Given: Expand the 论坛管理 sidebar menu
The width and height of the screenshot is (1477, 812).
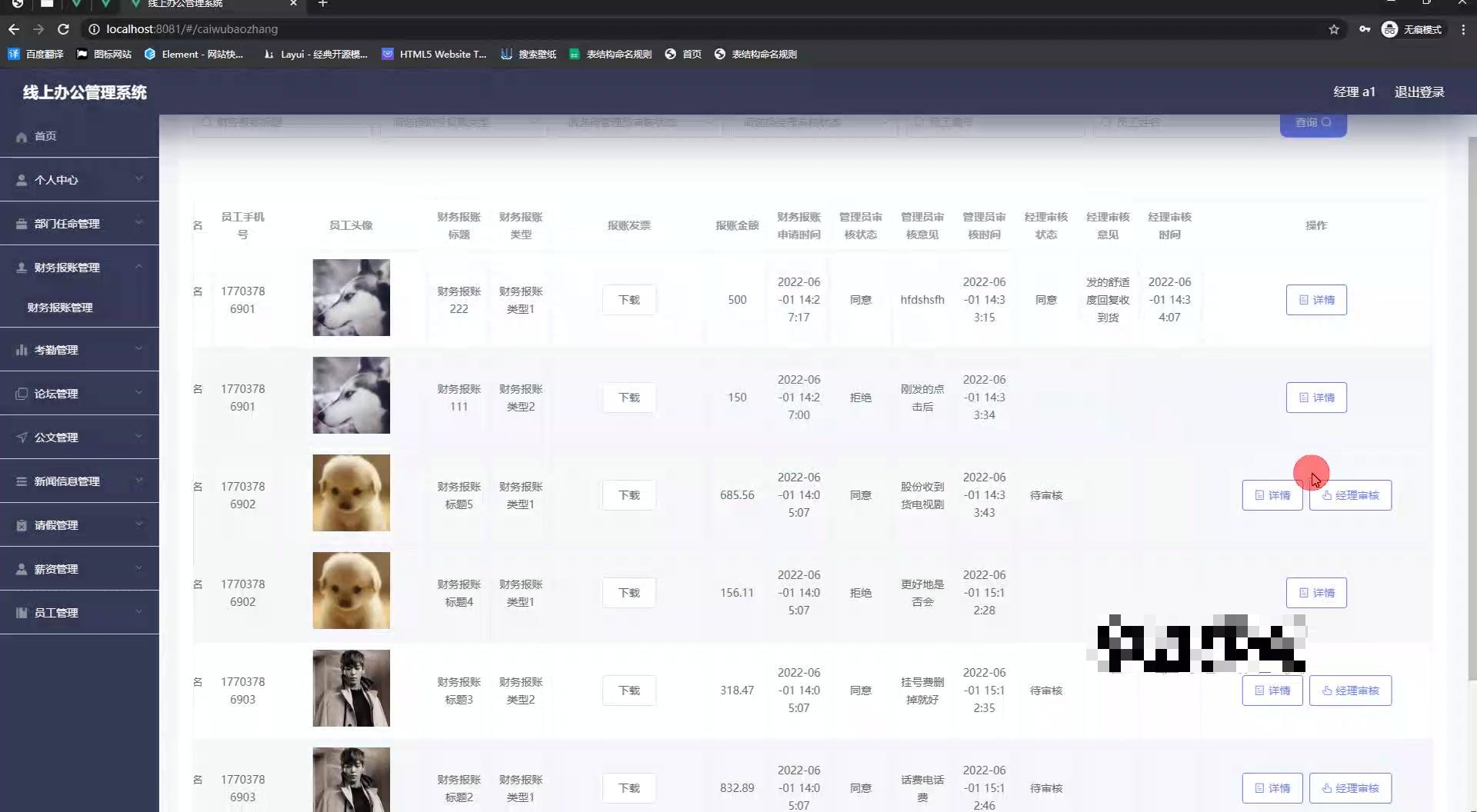Looking at the screenshot, I should click(79, 394).
